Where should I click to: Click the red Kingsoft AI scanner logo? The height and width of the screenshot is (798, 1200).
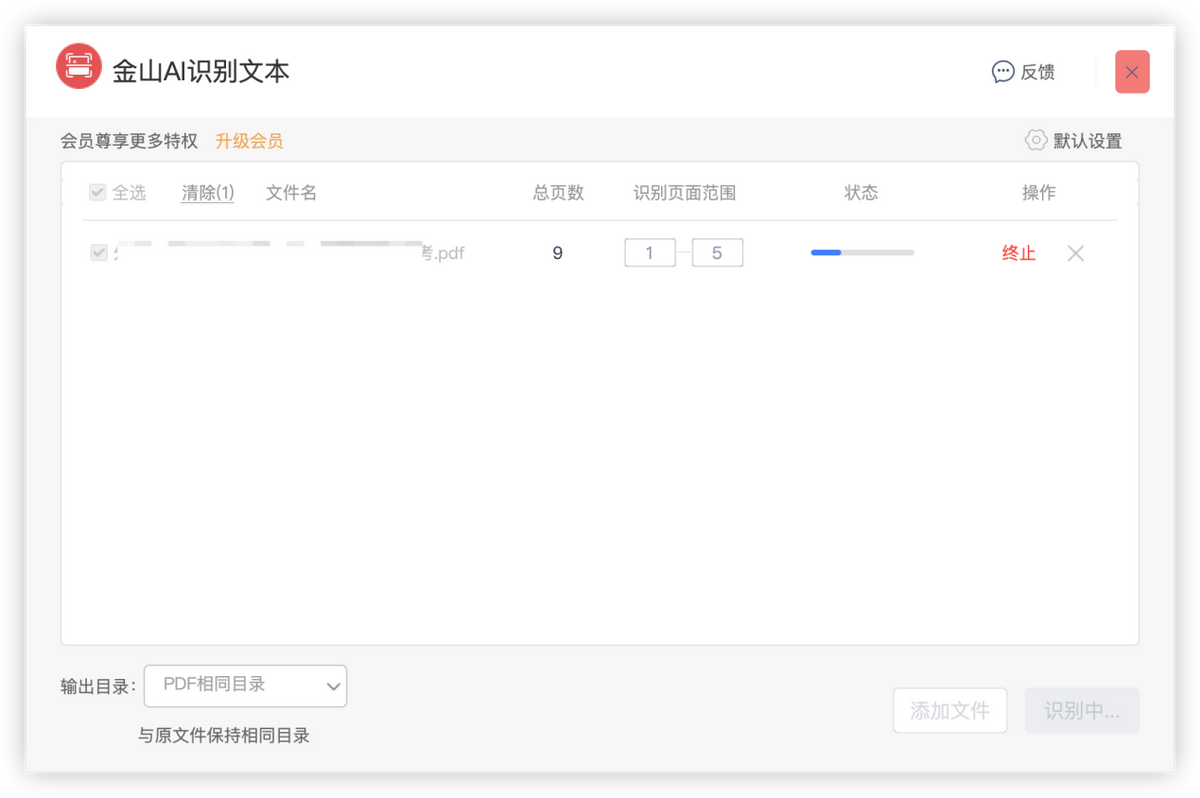click(x=79, y=67)
